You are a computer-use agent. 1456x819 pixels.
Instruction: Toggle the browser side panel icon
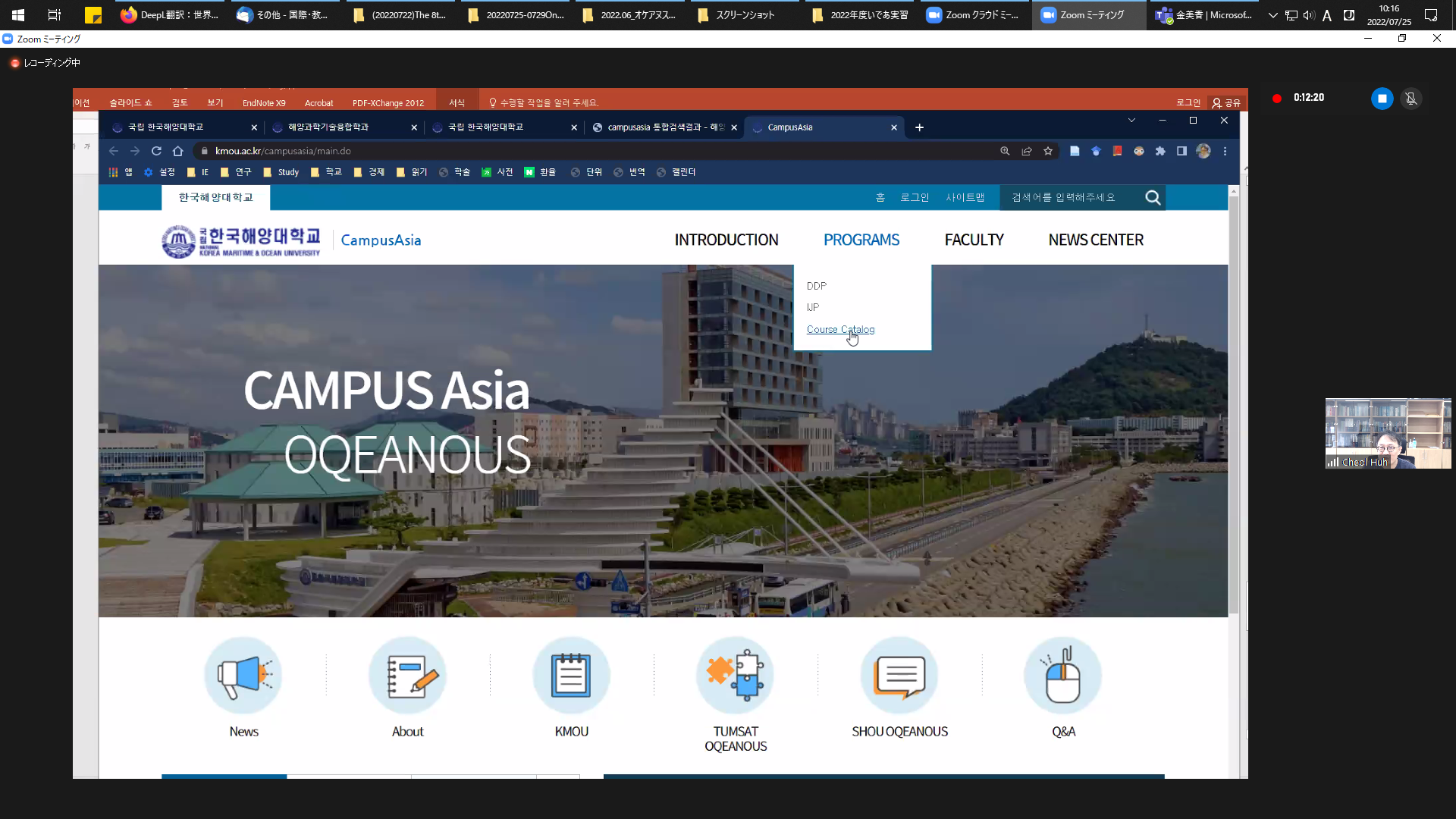point(1181,151)
